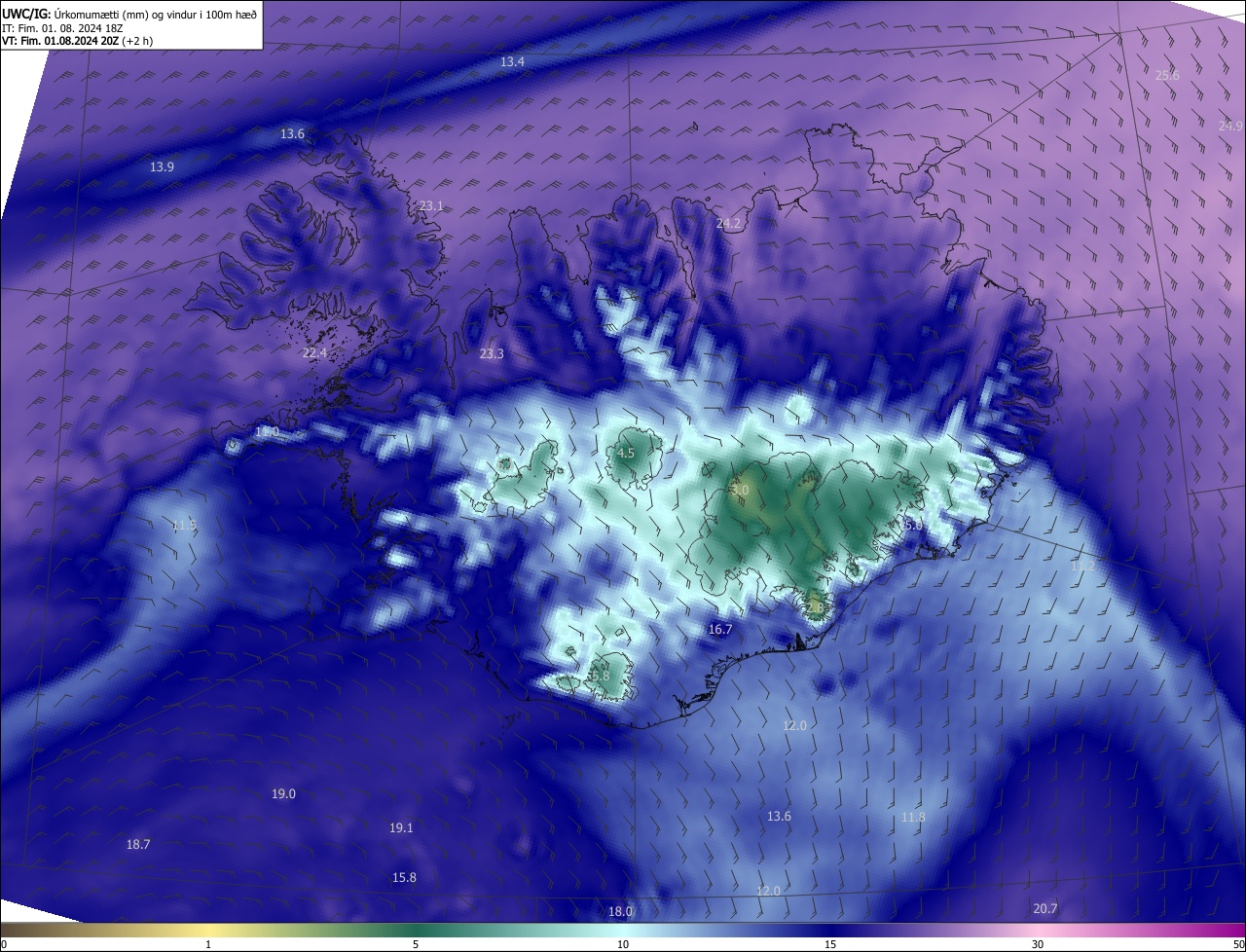1246x952 pixels.
Task: Click the colour scale tick labelled 30
Action: click(1038, 944)
